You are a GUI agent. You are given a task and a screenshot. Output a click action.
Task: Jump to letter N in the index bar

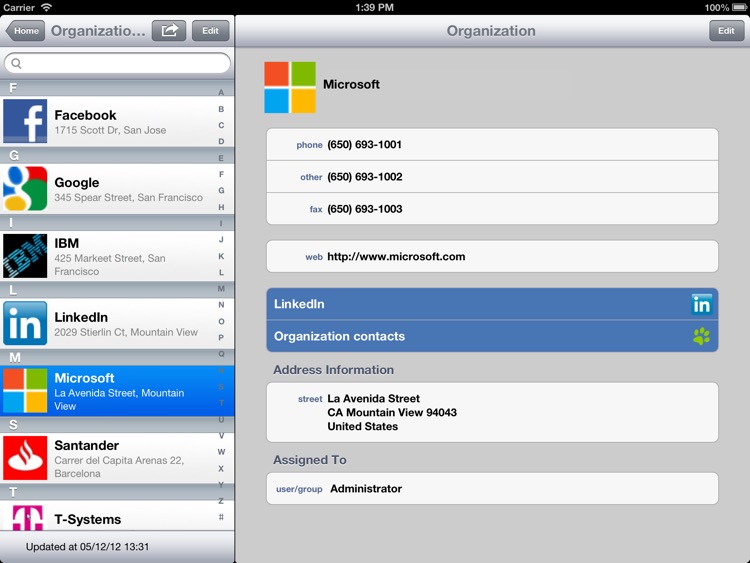221,305
